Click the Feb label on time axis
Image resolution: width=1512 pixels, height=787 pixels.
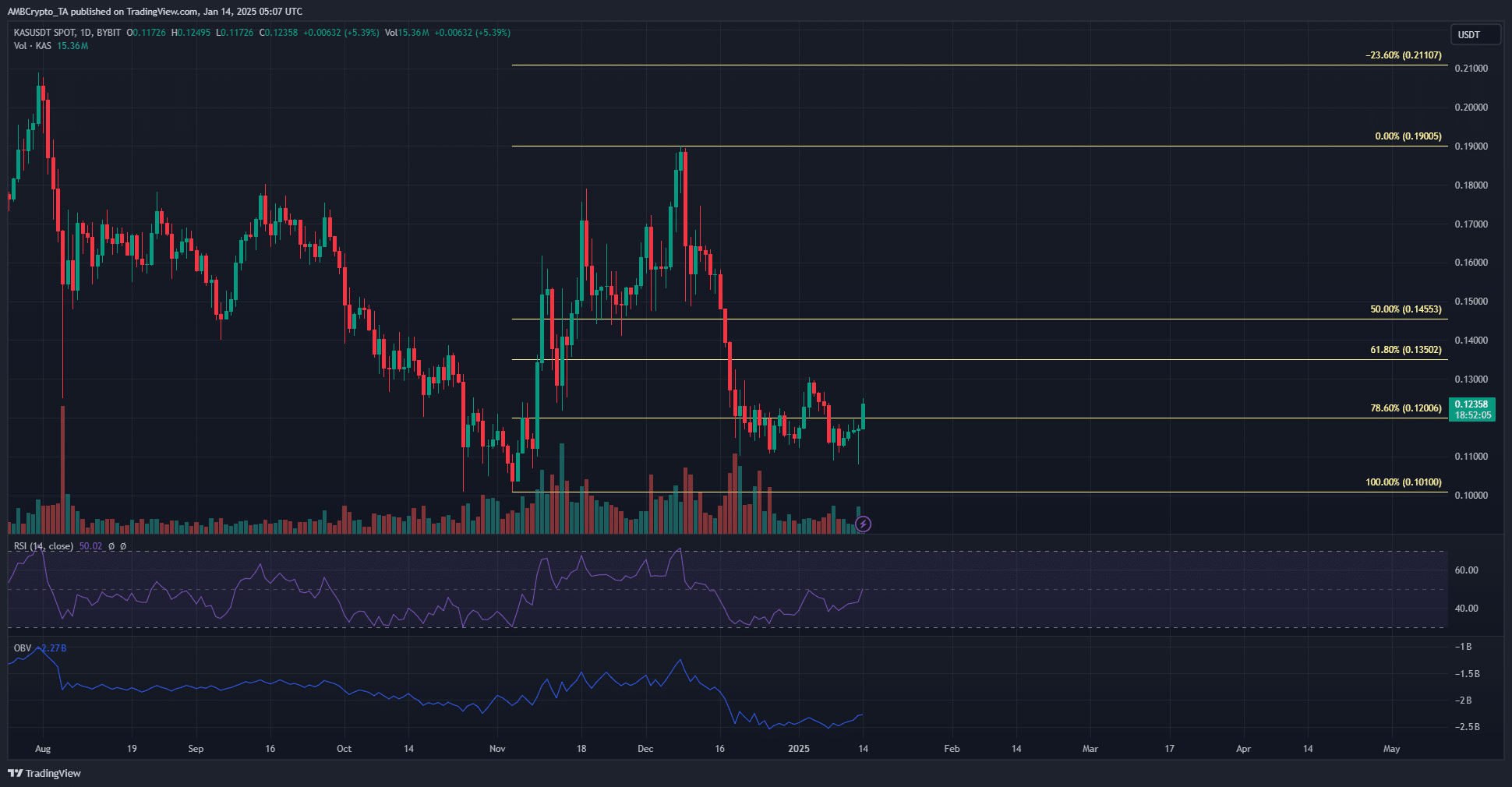click(x=952, y=749)
